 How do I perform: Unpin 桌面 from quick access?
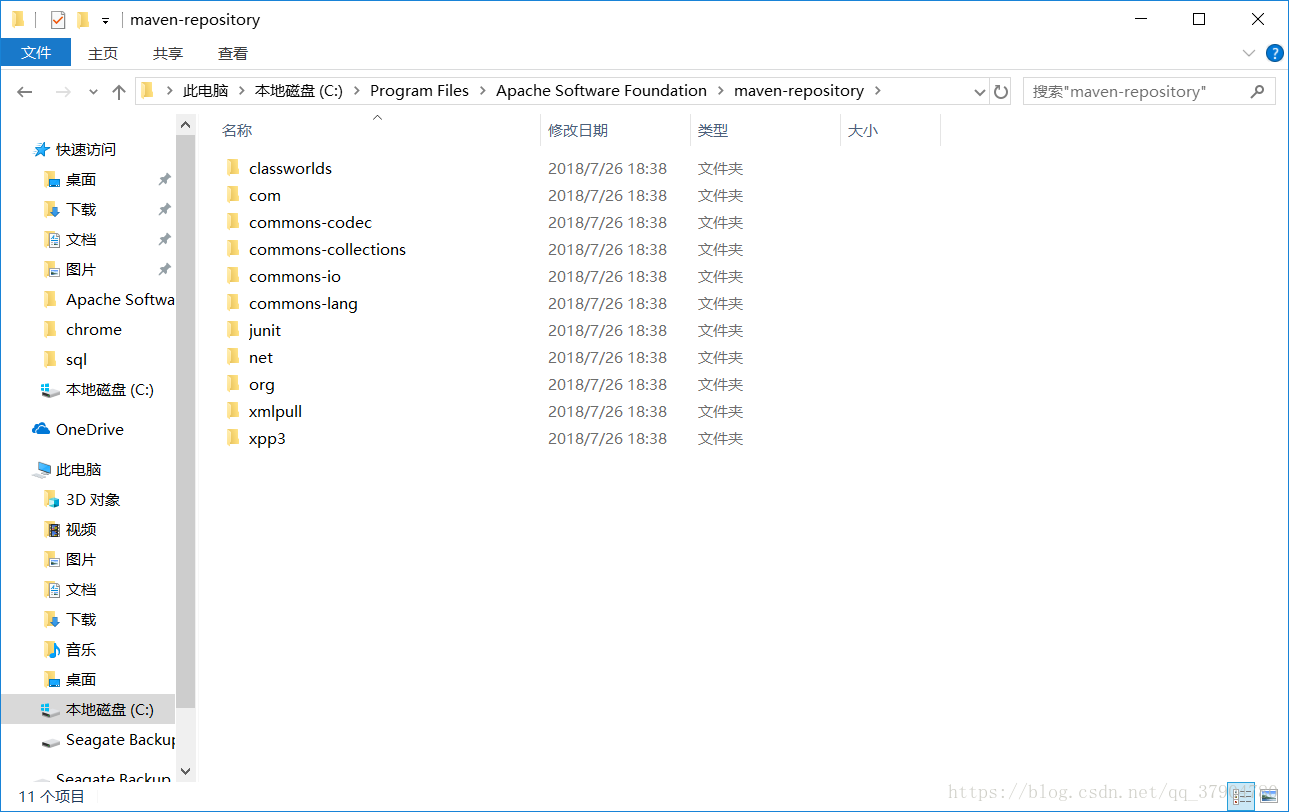click(x=164, y=179)
